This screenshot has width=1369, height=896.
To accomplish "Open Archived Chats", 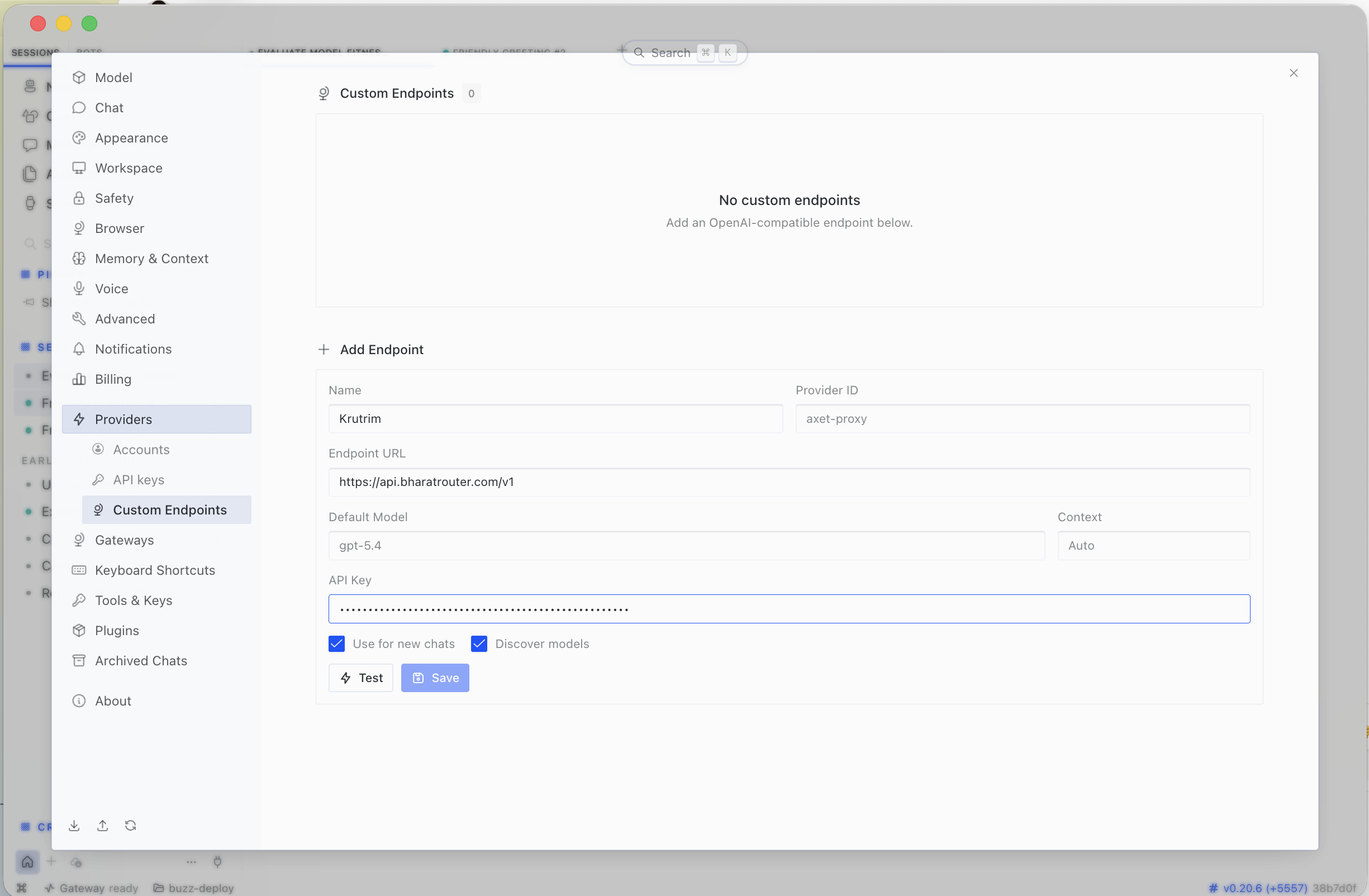I will (156, 661).
